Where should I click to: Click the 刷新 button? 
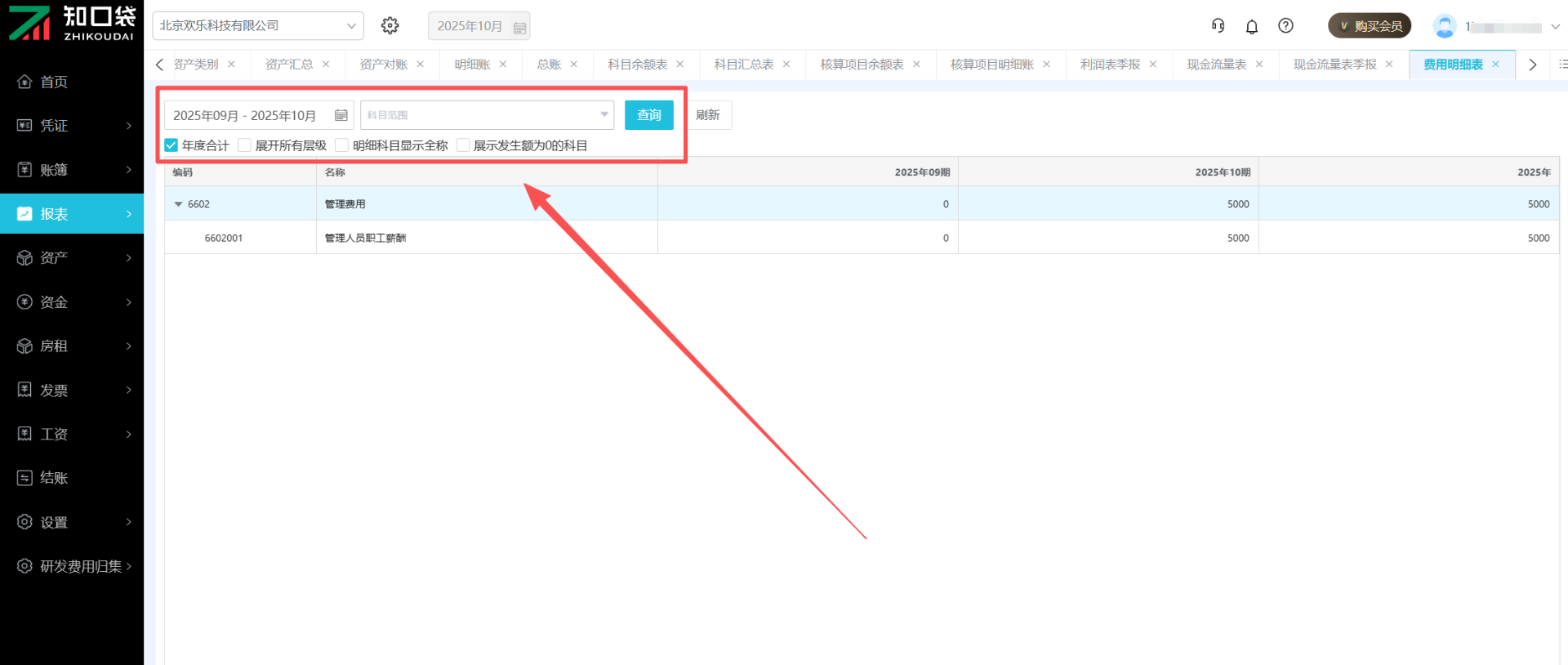(708, 115)
